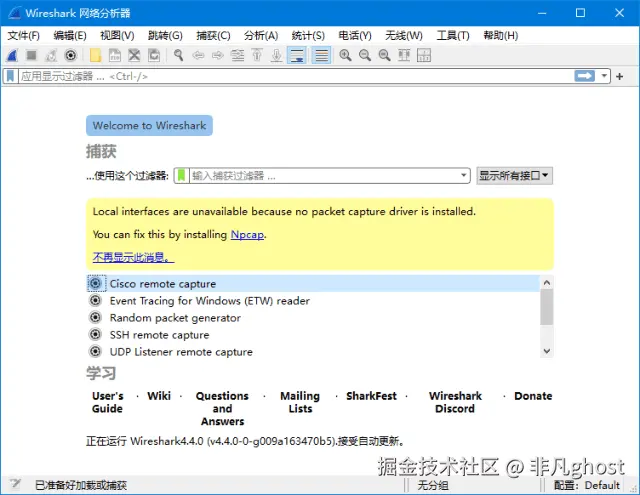The height and width of the screenshot is (495, 640).
Task: Open the 显示所有接口 dropdown
Action: (x=514, y=175)
